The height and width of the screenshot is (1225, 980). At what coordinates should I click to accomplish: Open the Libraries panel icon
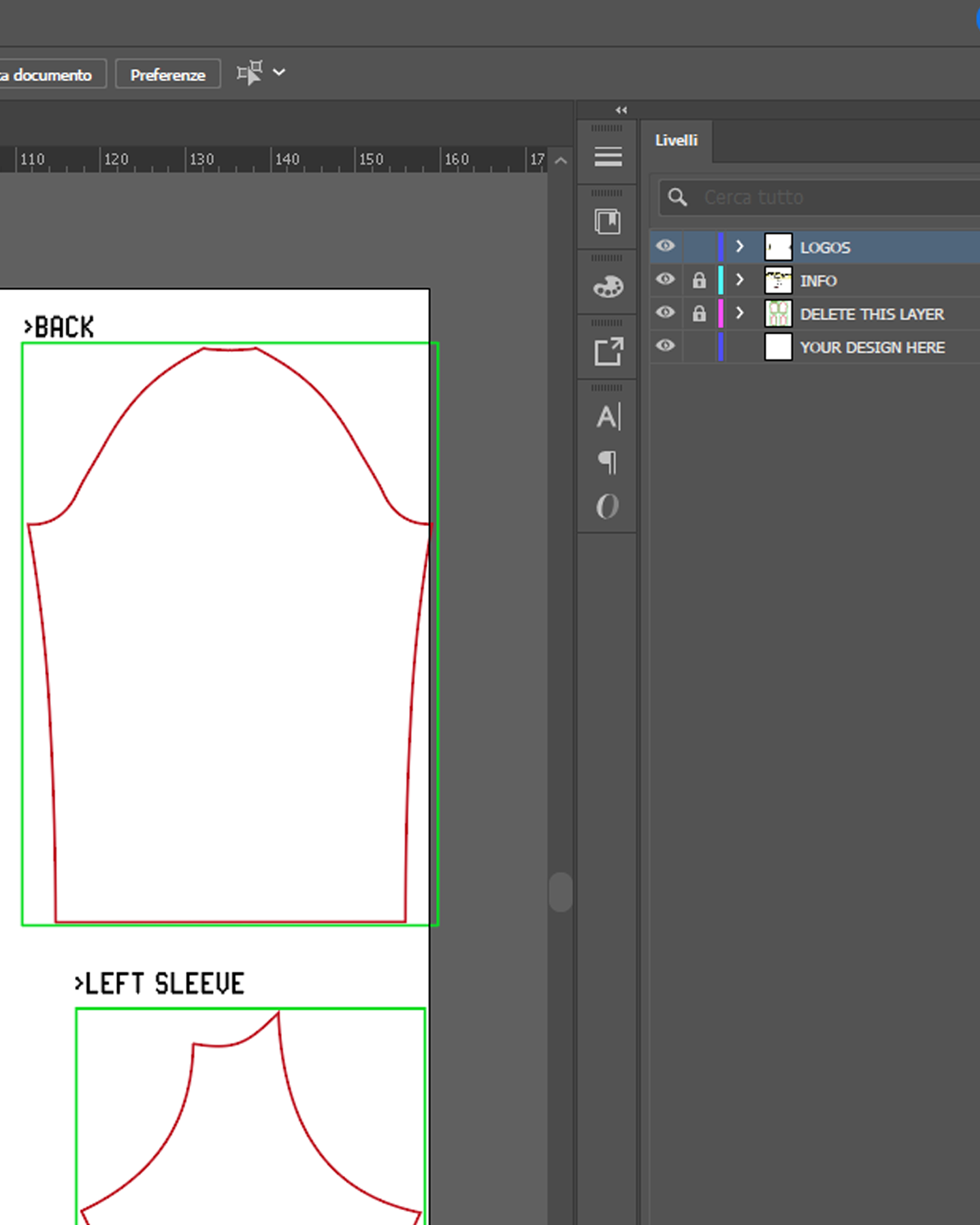(608, 221)
